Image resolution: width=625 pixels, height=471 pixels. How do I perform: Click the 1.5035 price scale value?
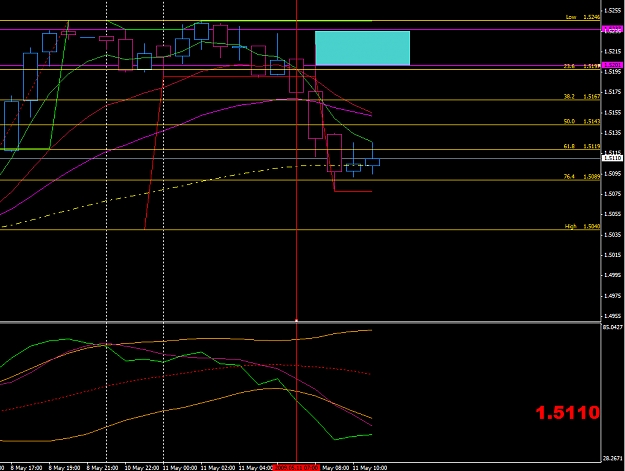[613, 234]
